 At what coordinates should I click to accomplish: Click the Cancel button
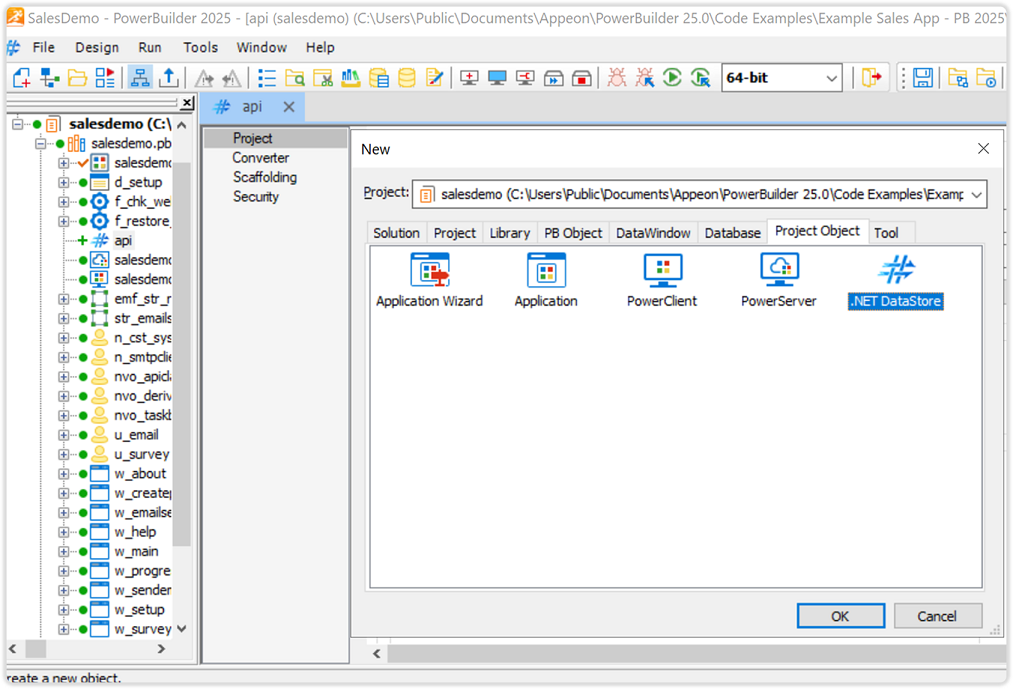coord(937,616)
